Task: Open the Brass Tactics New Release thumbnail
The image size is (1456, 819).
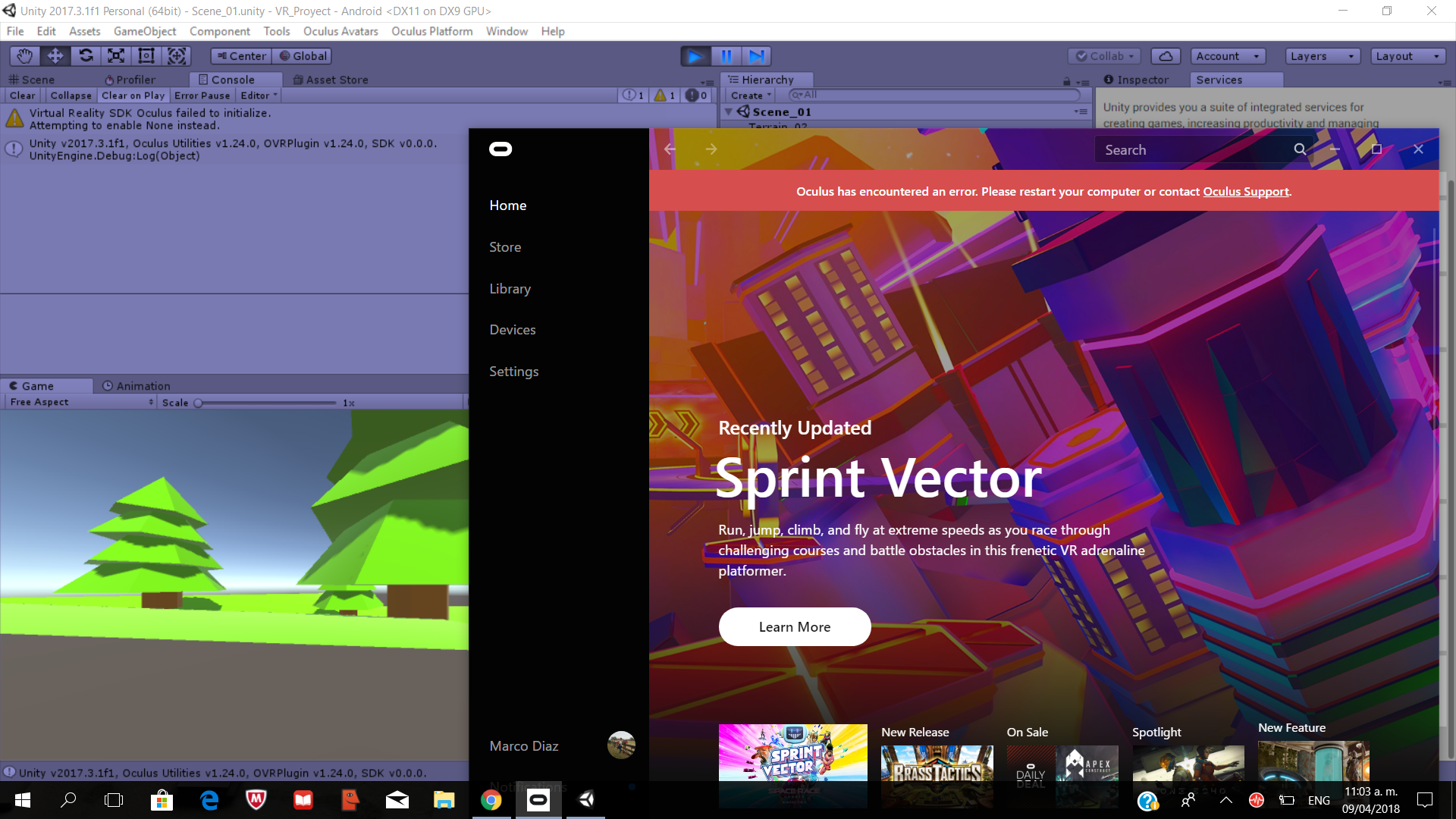Action: 937,775
